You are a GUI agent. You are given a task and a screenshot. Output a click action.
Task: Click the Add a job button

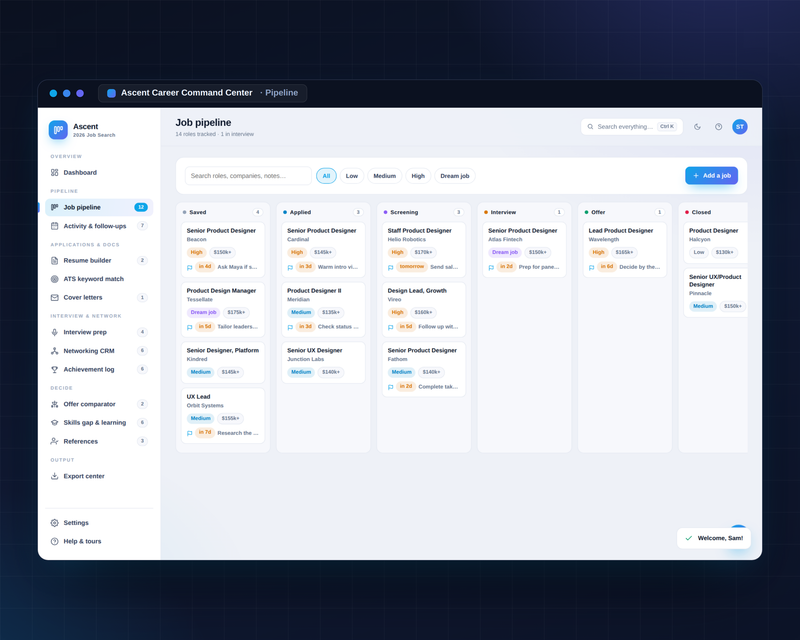(711, 176)
